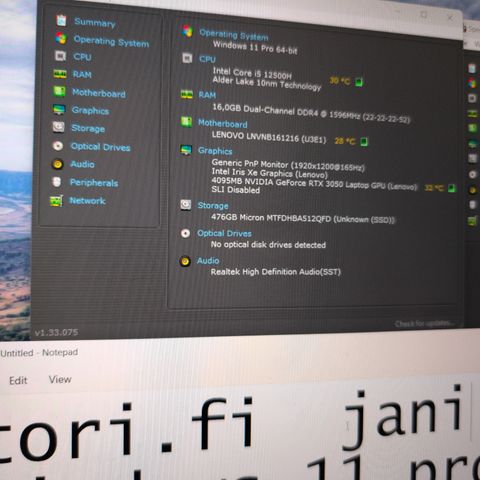Select the Graphics monitor icon in the sidebar

59,109
